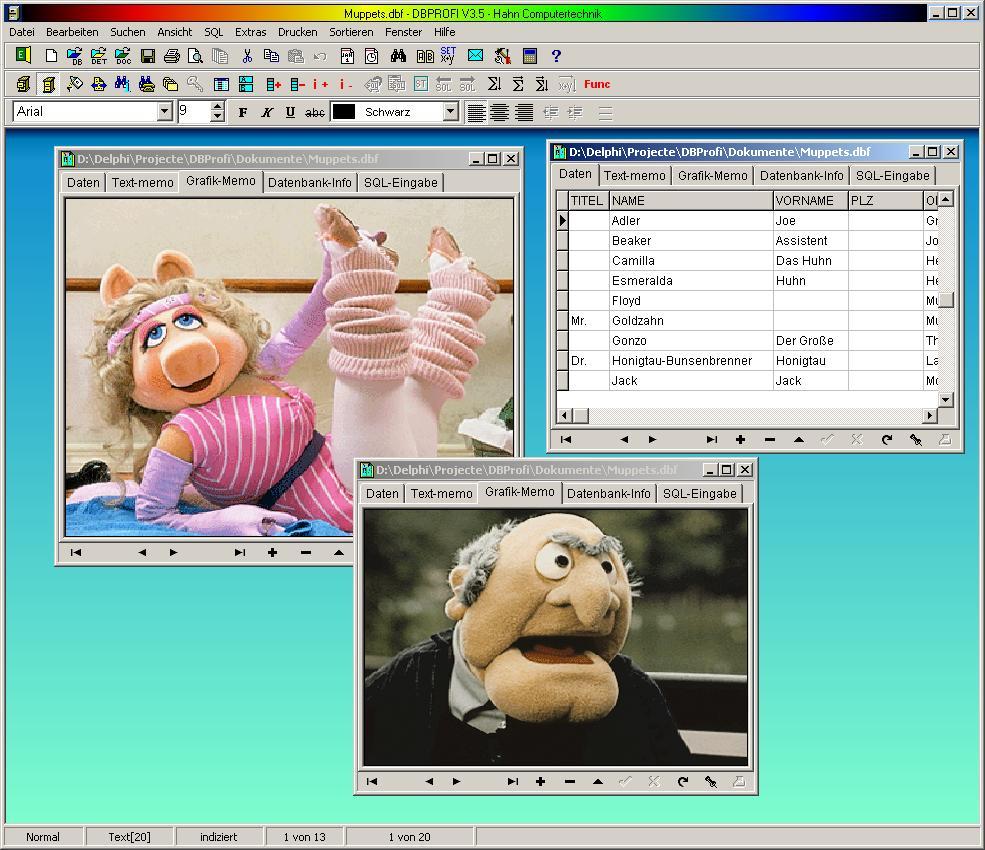This screenshot has height=850, width=985.
Task: Insert time via clock icon
Action: click(371, 56)
